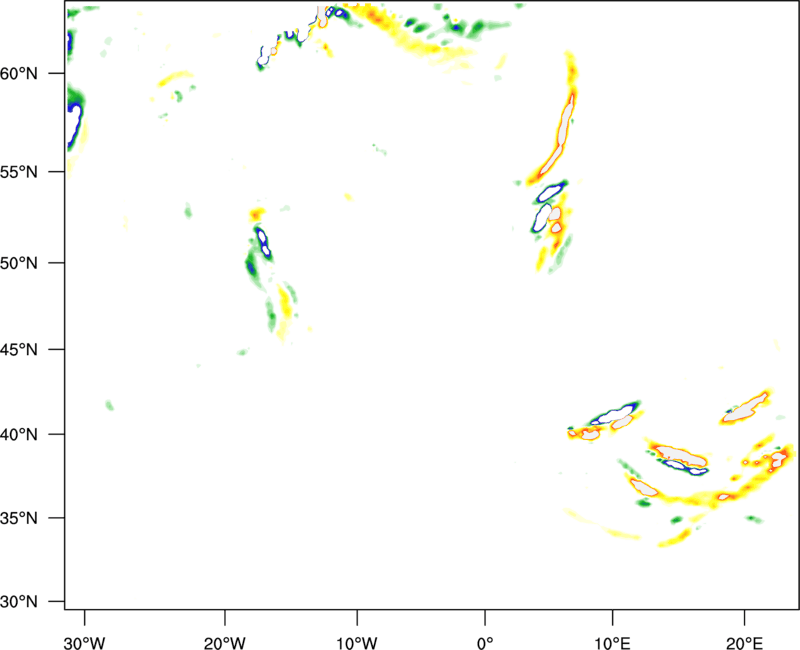This screenshot has width=800, height=650.
Task: Click the 20°W longitude label
Action: point(225,630)
